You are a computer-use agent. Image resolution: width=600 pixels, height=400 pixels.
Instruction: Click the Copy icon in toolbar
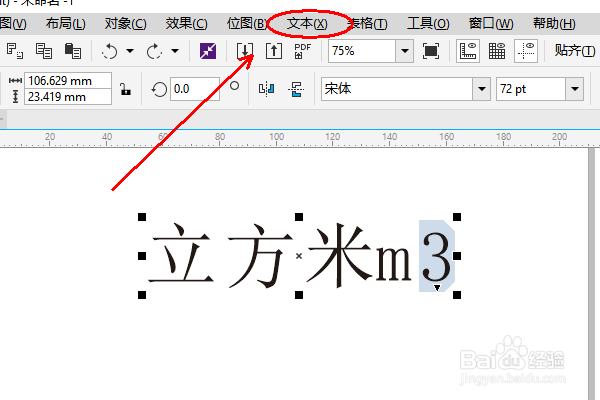click(44, 51)
